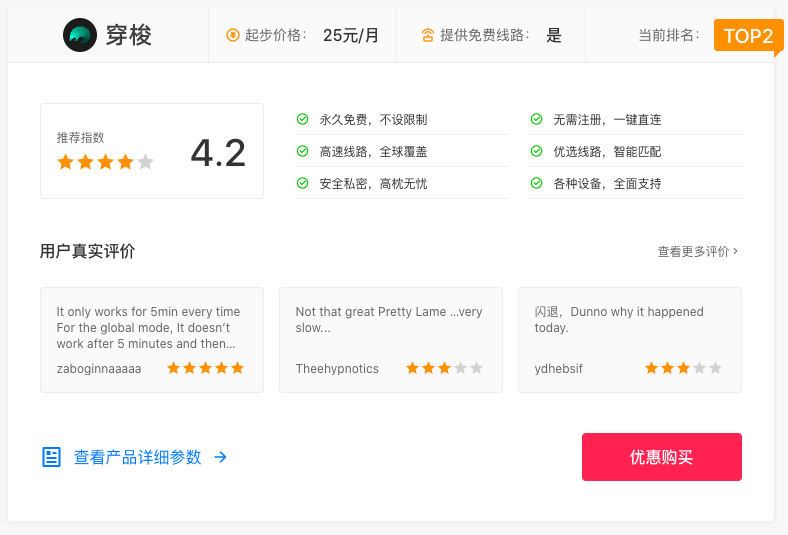This screenshot has width=788, height=535.
Task: Click the 当前排名 label
Action: pos(669,35)
